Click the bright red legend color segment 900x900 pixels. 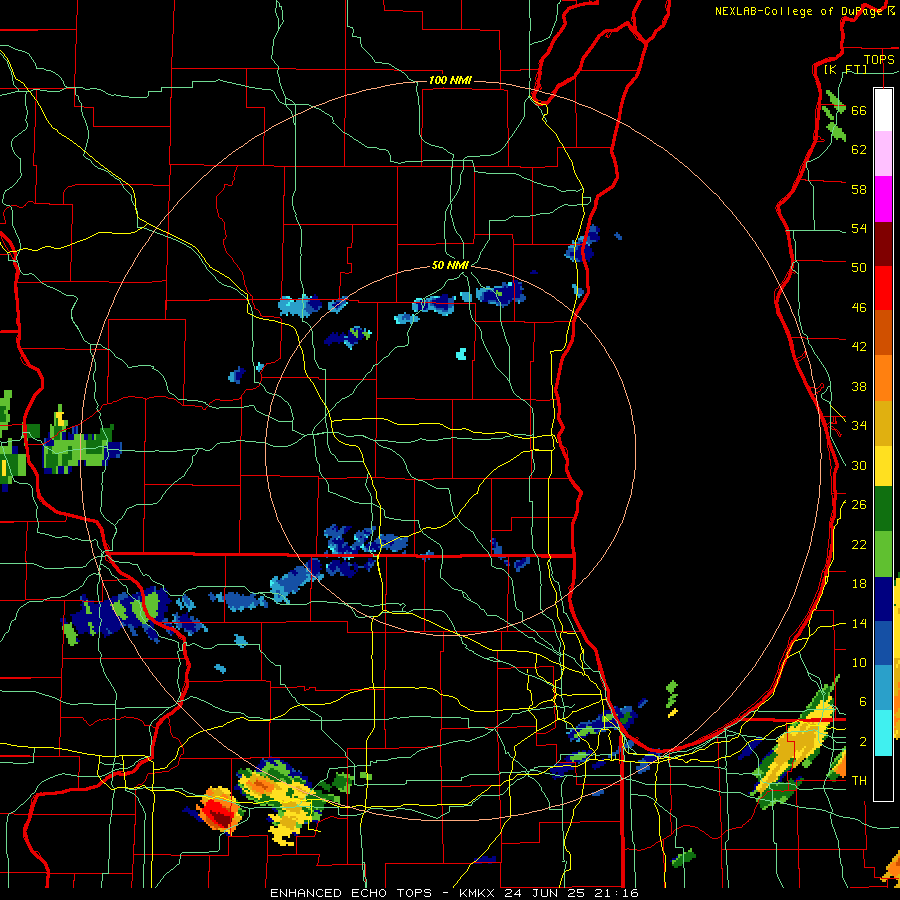tap(883, 288)
